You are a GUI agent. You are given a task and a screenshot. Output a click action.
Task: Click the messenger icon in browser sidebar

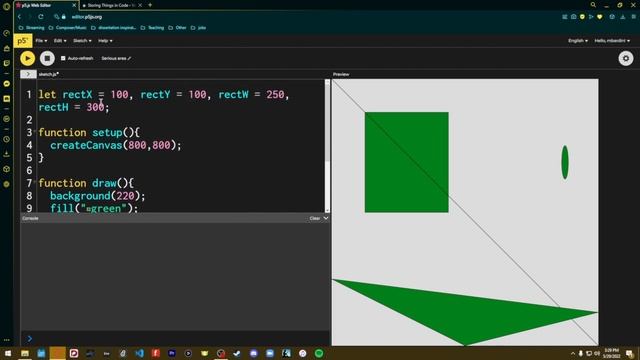(7, 83)
